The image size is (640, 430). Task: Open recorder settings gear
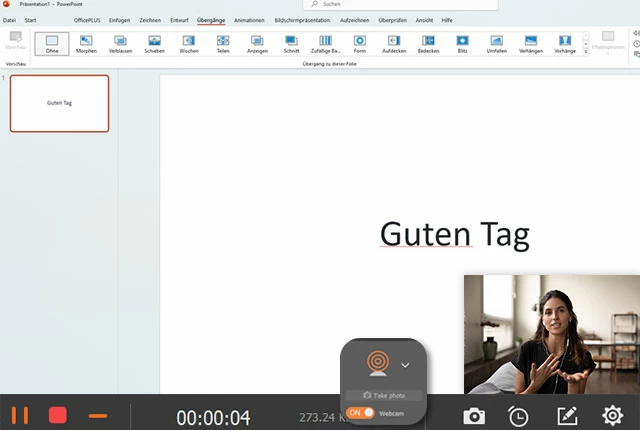coord(613,415)
